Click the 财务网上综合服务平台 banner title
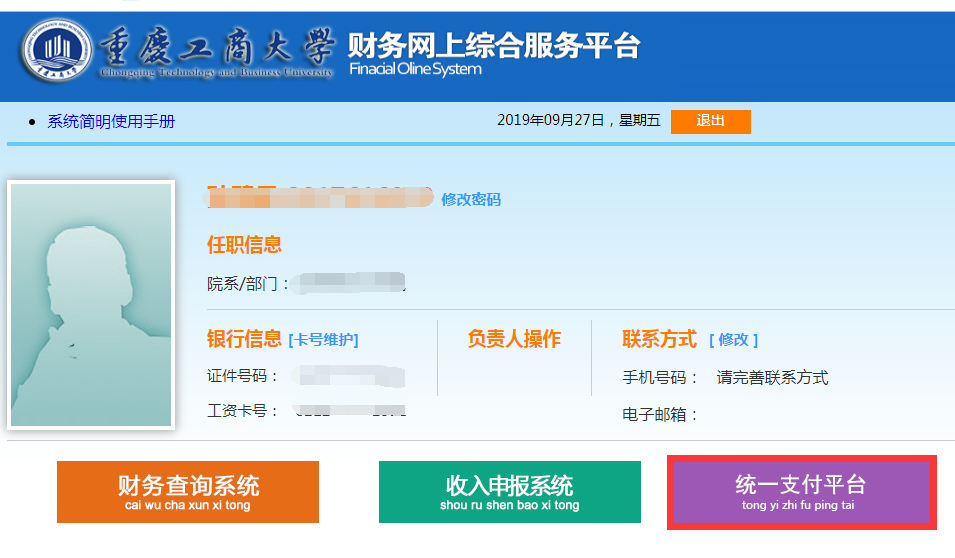The height and width of the screenshot is (558, 955). (493, 45)
